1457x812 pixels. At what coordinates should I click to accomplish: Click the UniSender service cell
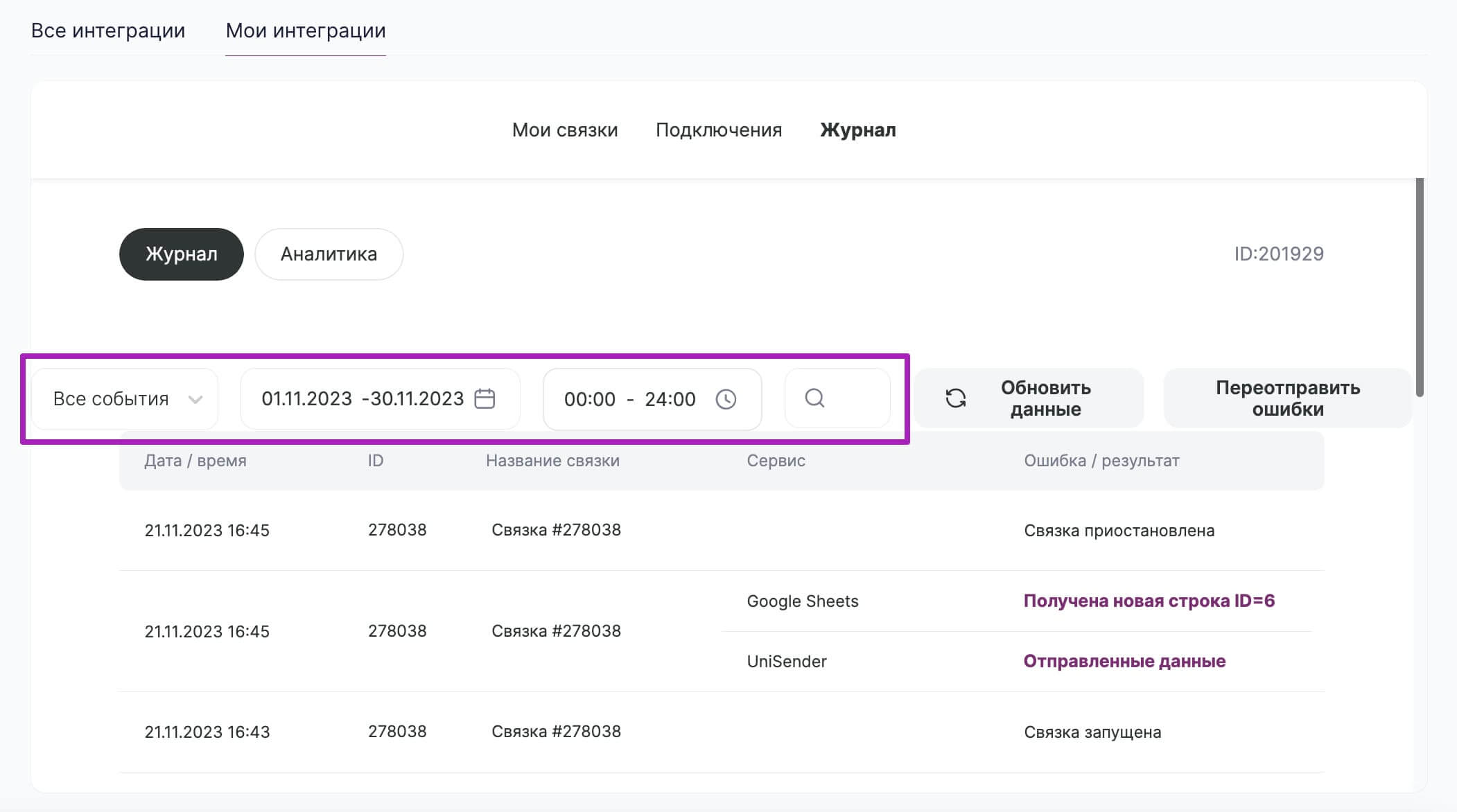787,662
